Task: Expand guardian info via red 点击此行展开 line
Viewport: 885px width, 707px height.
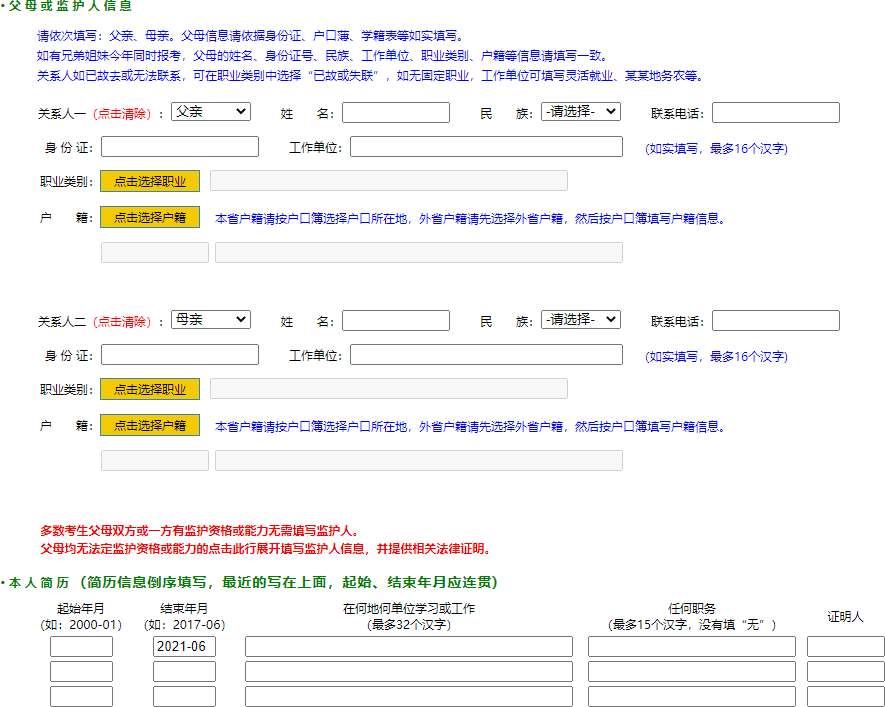Action: [265, 549]
